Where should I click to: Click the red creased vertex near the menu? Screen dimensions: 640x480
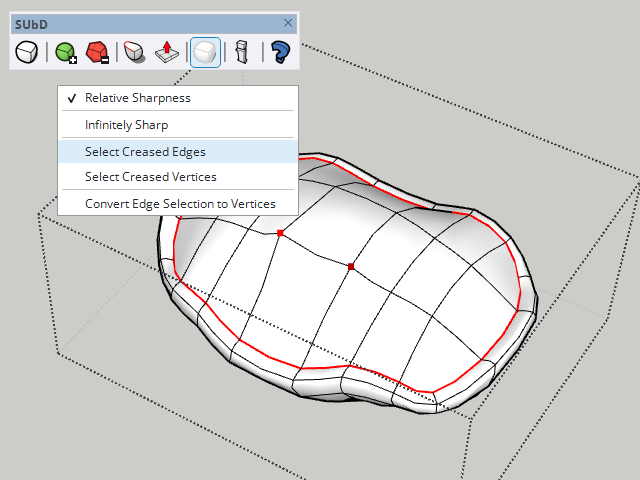[280, 233]
